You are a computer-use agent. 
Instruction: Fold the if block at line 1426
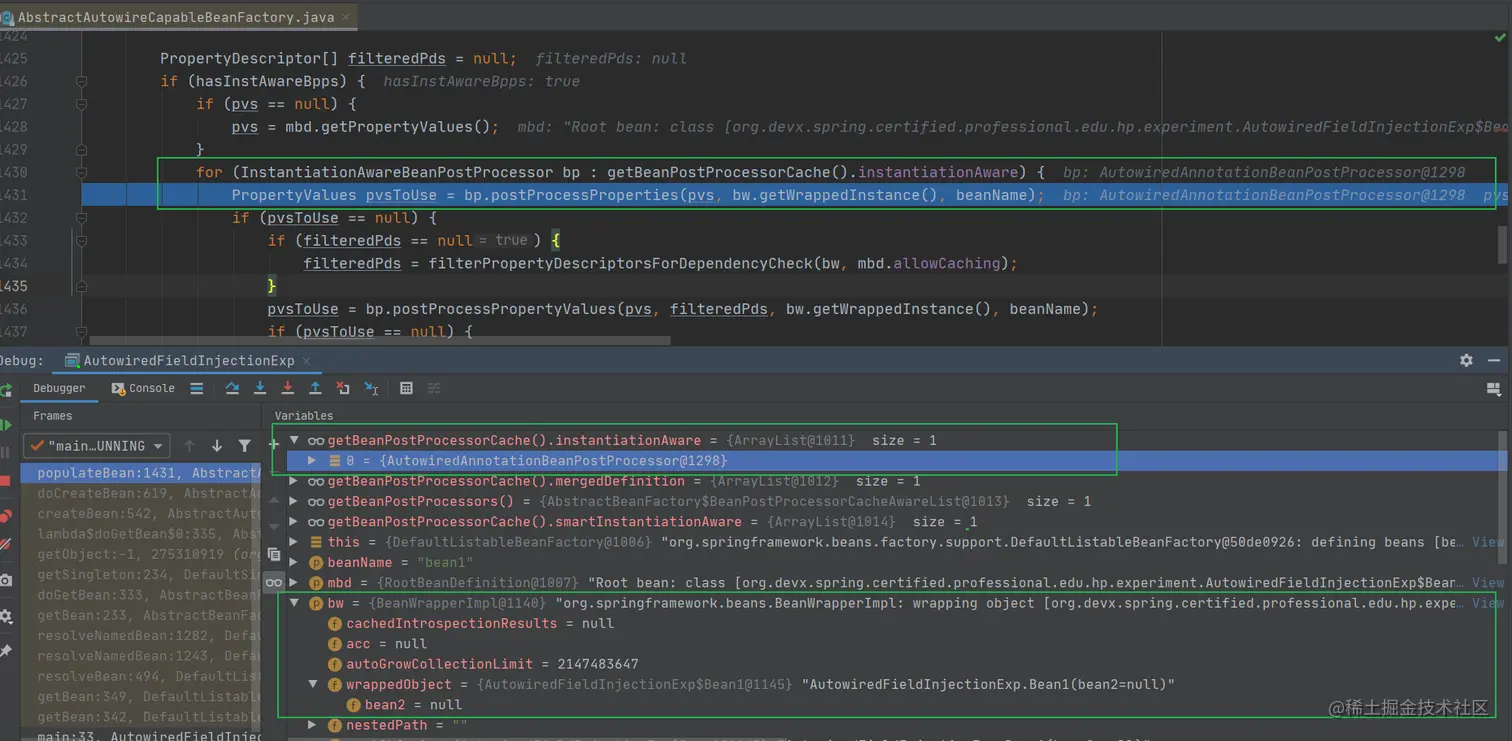point(81,81)
